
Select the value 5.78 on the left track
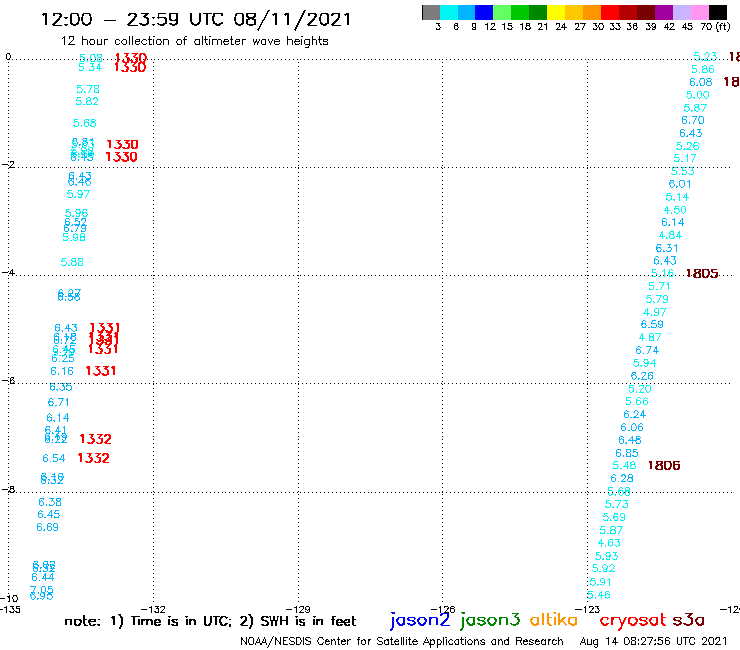[x=88, y=89]
